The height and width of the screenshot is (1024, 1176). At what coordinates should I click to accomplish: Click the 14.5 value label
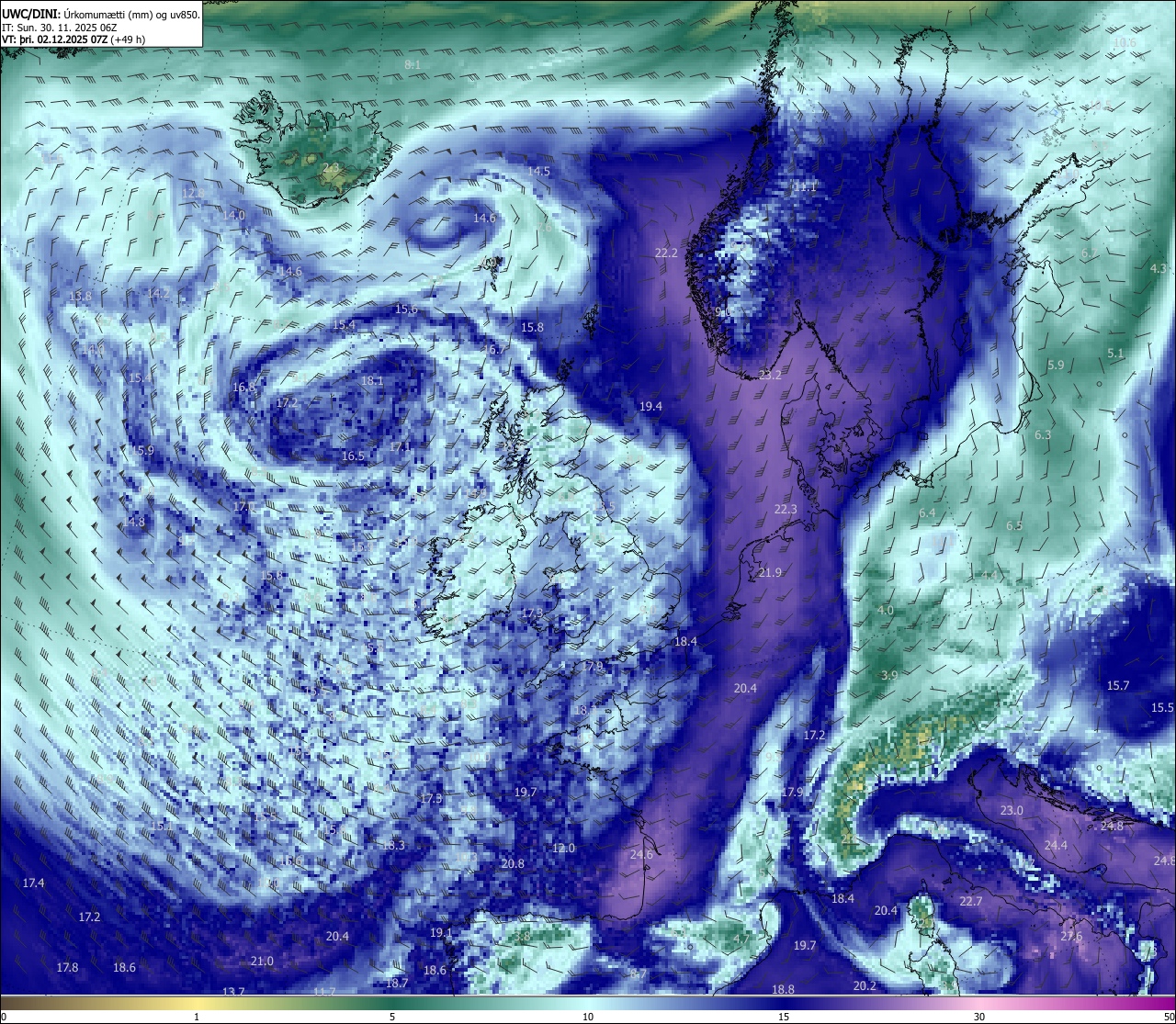538,171
